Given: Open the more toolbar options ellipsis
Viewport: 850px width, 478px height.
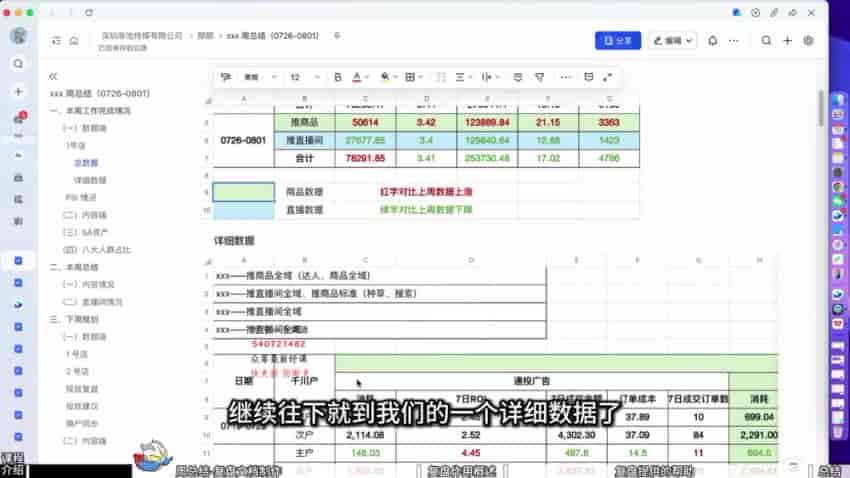Looking at the screenshot, I should pos(565,77).
